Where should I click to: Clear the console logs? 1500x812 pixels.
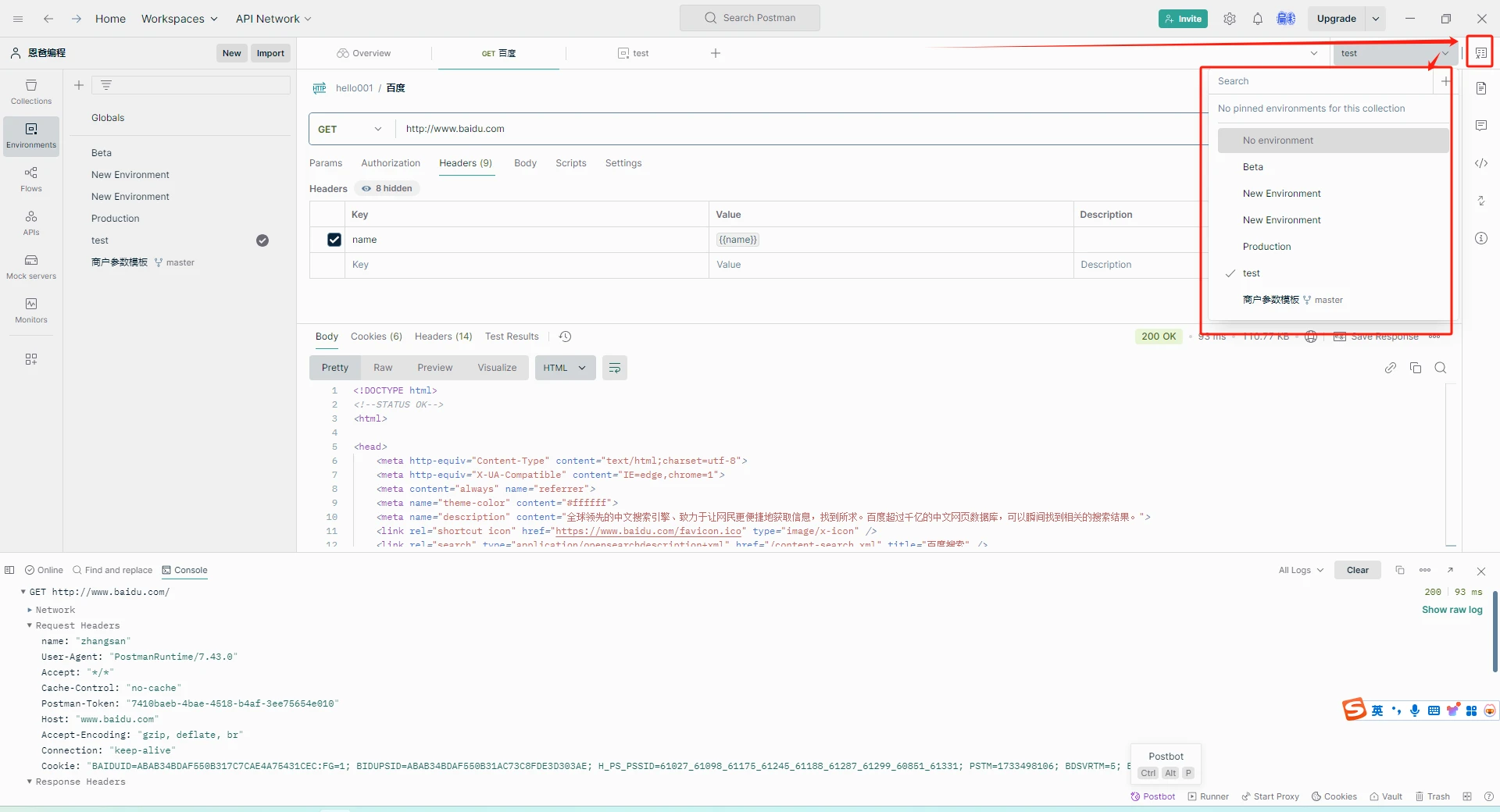click(x=1358, y=570)
